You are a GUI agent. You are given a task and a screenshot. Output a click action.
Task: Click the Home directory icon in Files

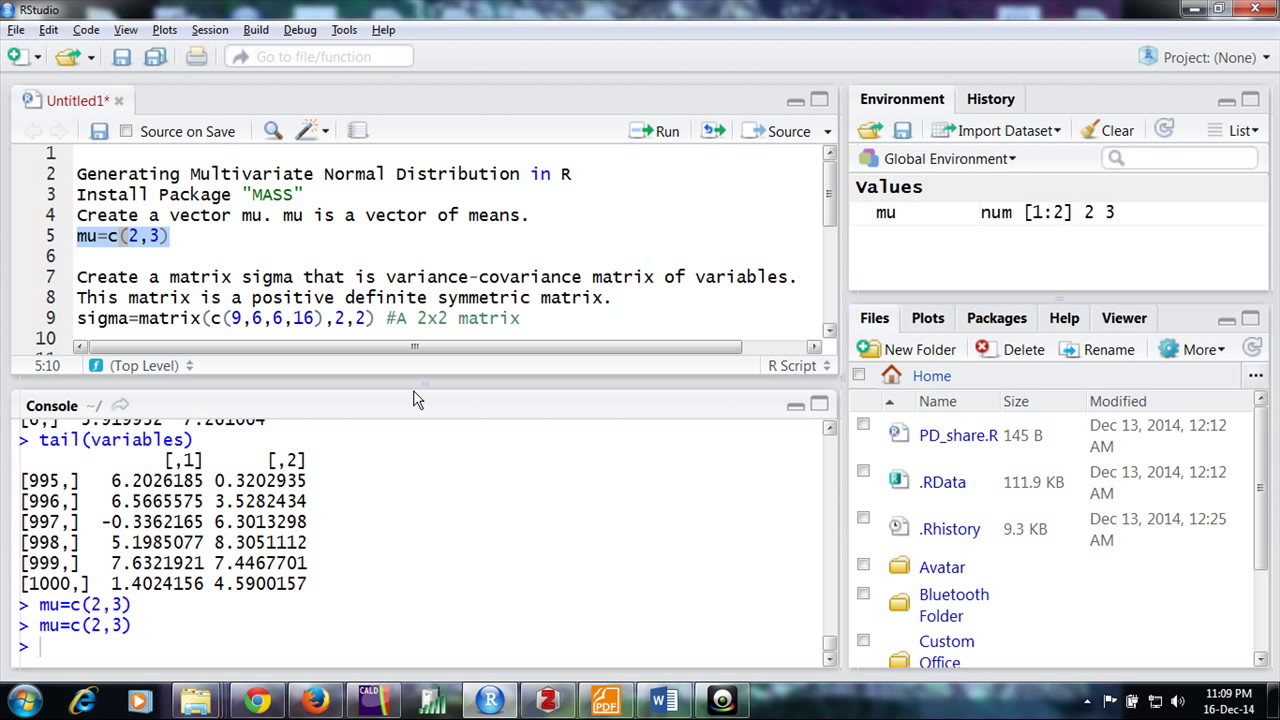click(891, 375)
